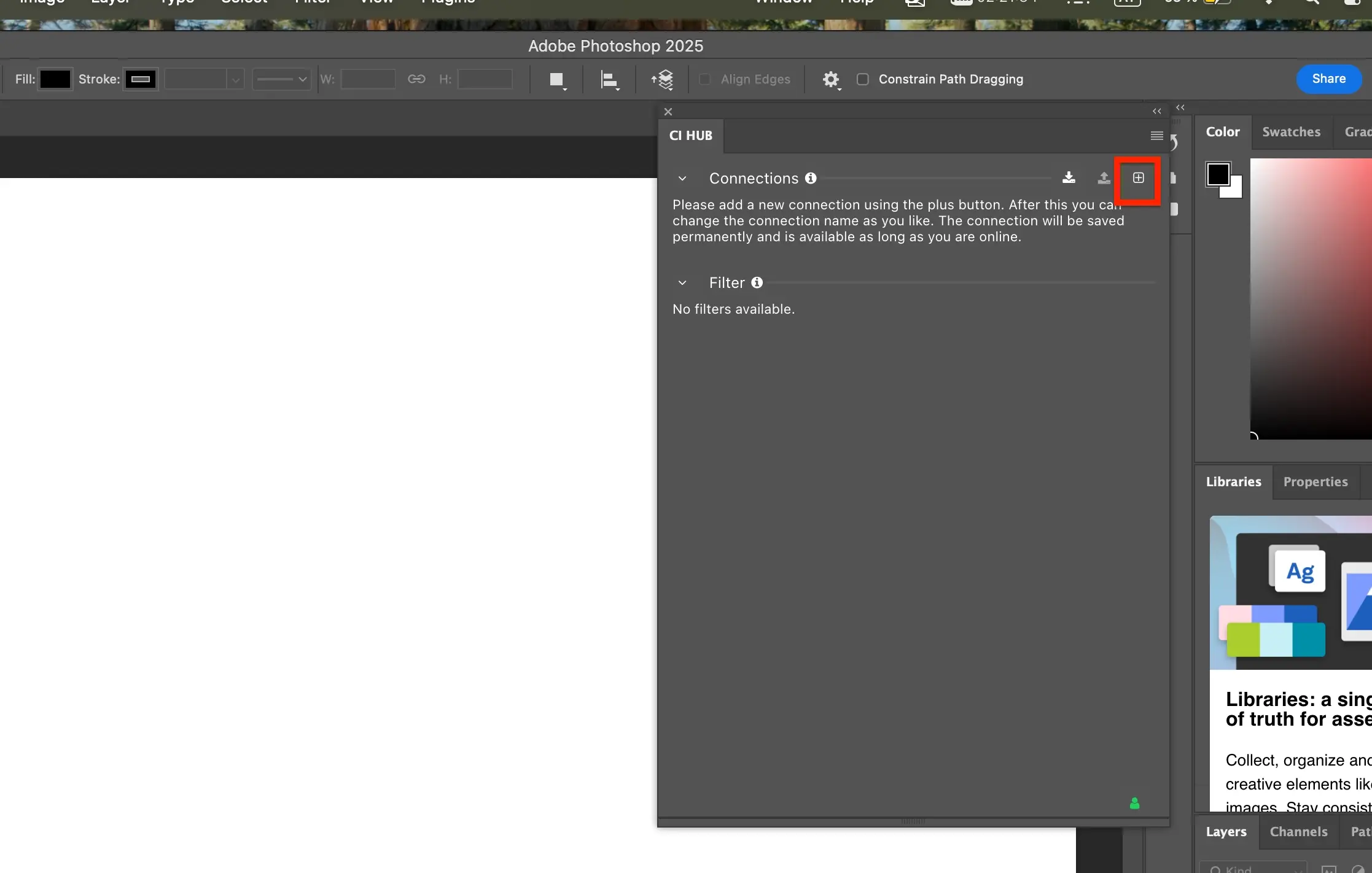1372x873 pixels.
Task: Toggle Constrain Path Dragging checkbox
Action: coord(862,79)
